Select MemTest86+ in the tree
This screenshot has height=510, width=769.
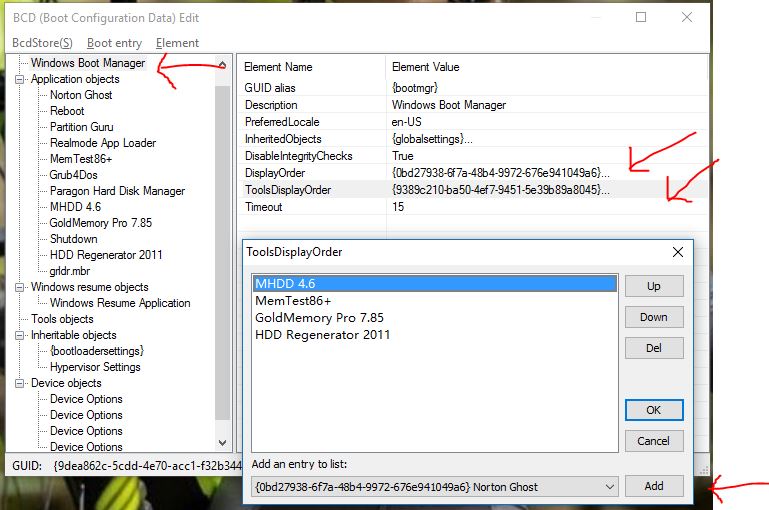coord(81,159)
